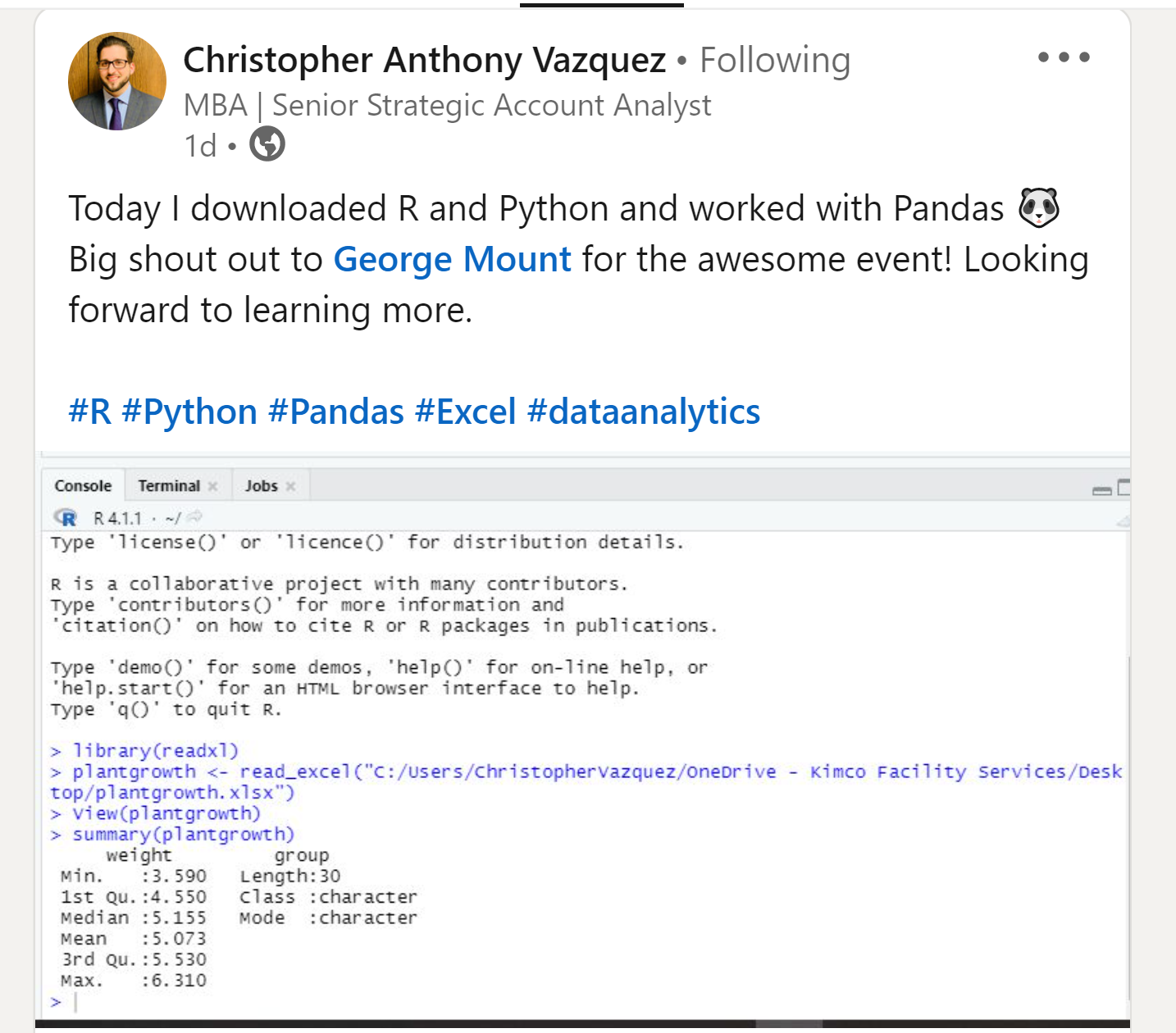The image size is (1176, 1033).
Task: Click the globe public-visibility icon
Action: 267,145
